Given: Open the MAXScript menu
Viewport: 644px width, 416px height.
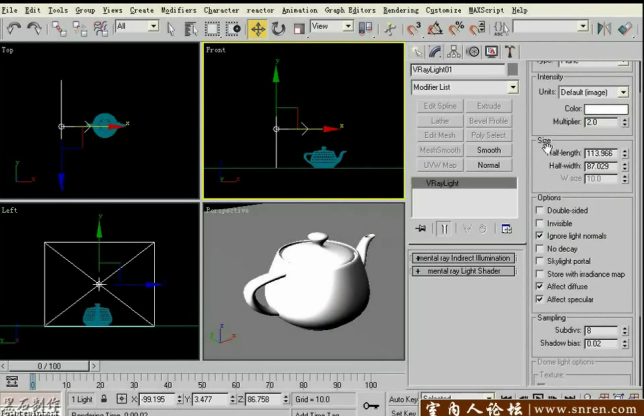Looking at the screenshot, I should (x=486, y=10).
